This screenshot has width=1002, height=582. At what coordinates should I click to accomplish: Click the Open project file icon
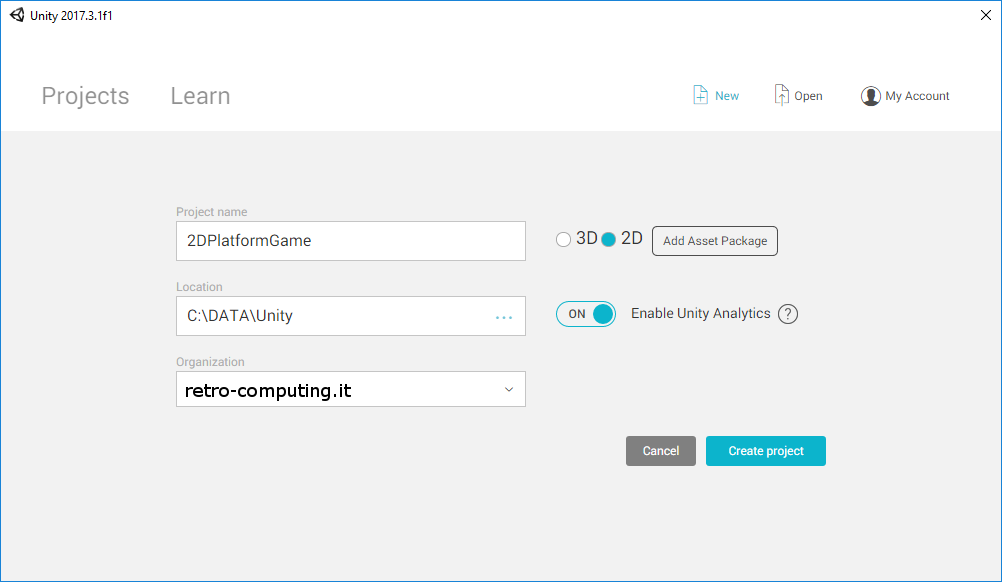click(x=782, y=95)
